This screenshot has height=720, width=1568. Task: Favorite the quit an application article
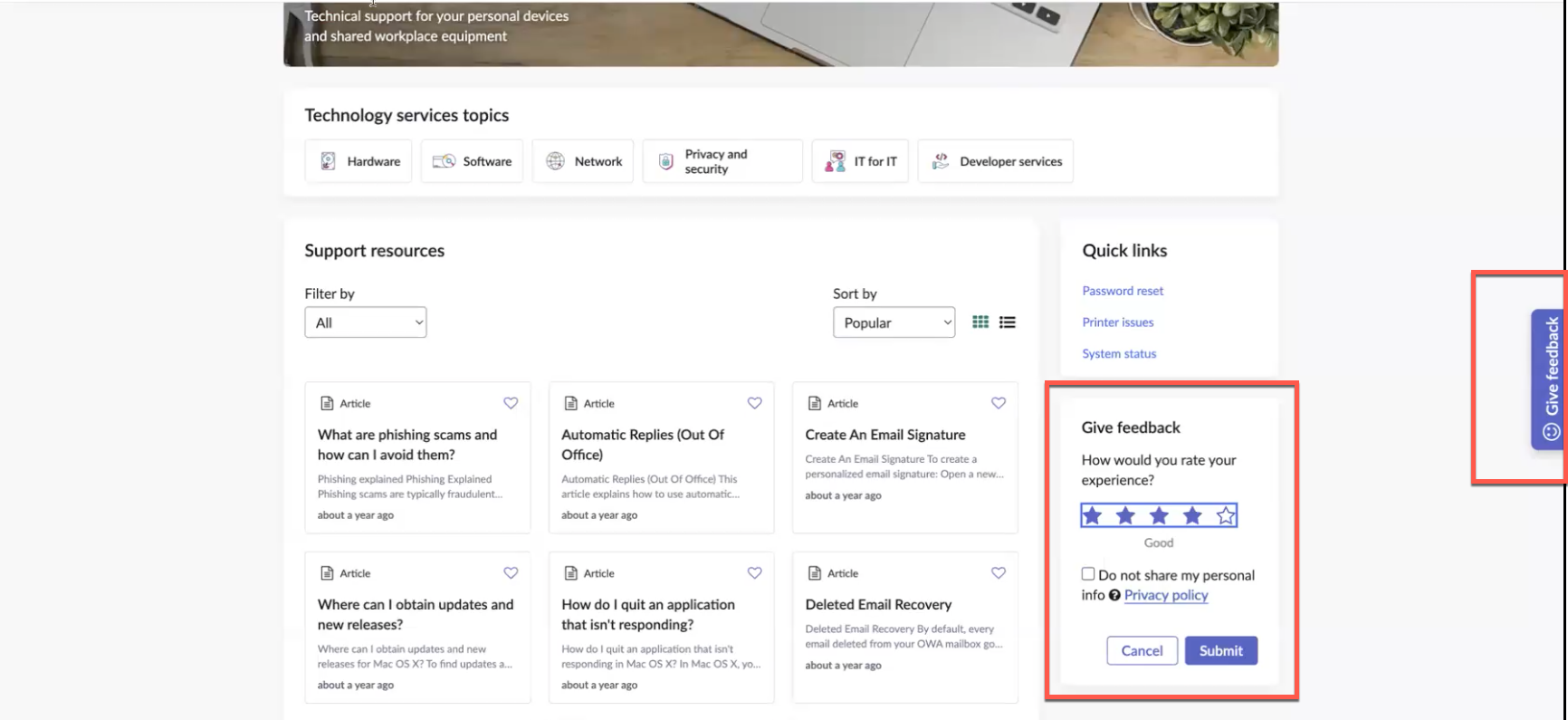coord(754,573)
